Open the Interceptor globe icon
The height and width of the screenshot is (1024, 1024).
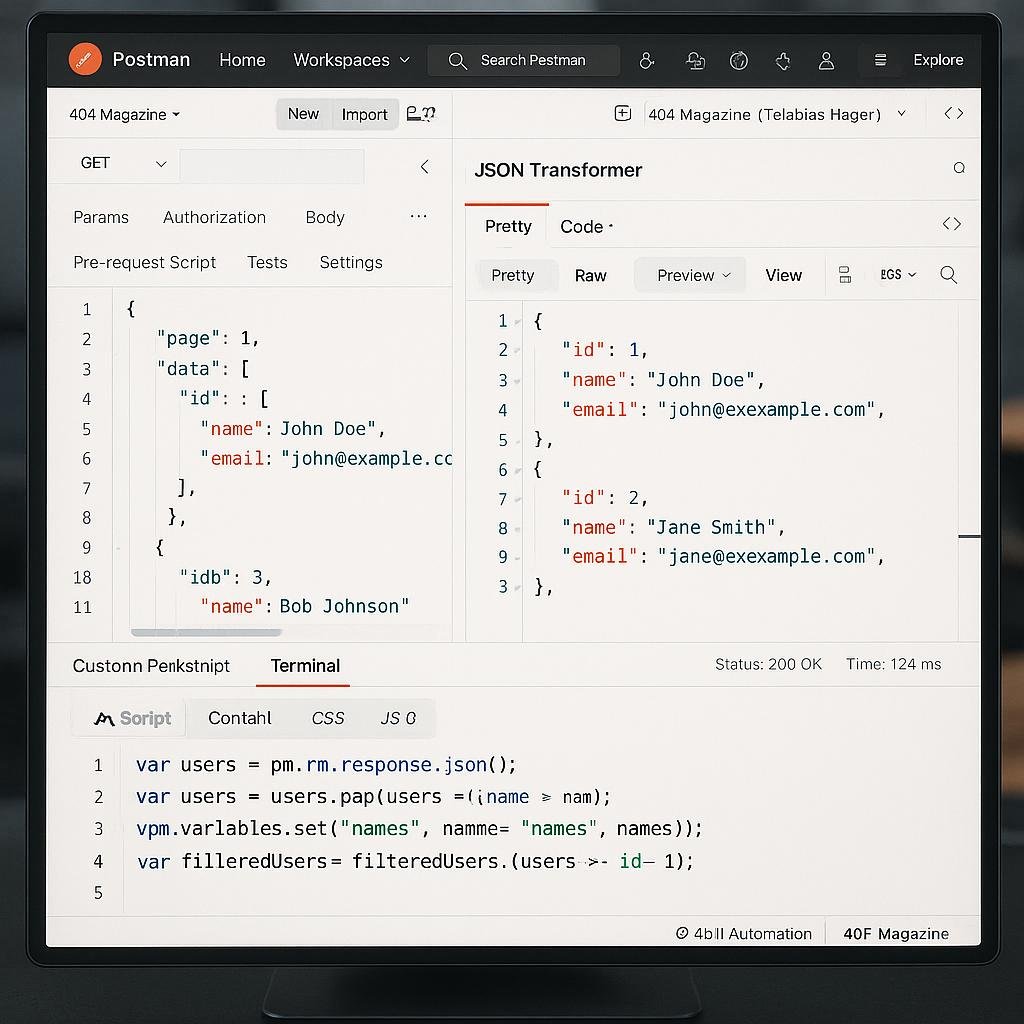(739, 60)
